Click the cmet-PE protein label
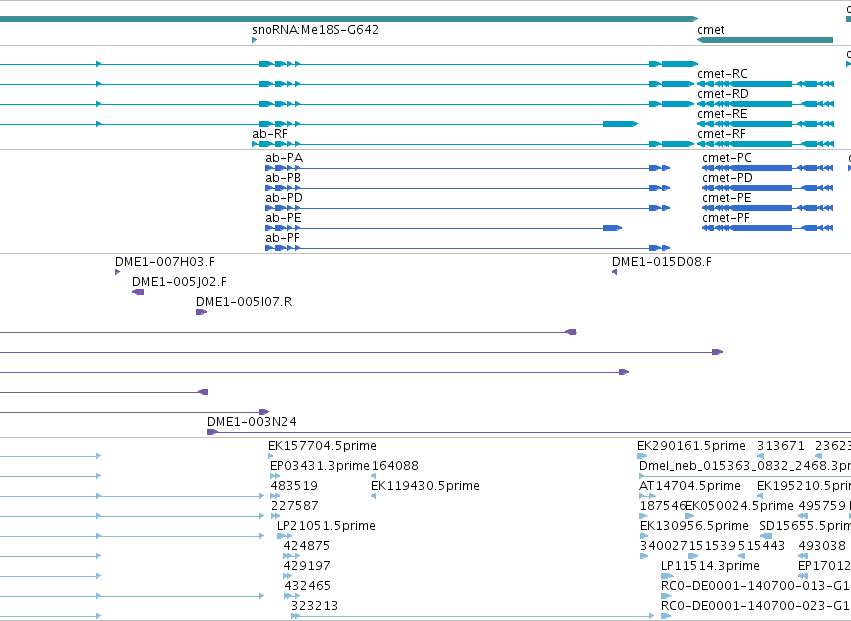The width and height of the screenshot is (851, 621). pyautogui.click(x=727, y=198)
